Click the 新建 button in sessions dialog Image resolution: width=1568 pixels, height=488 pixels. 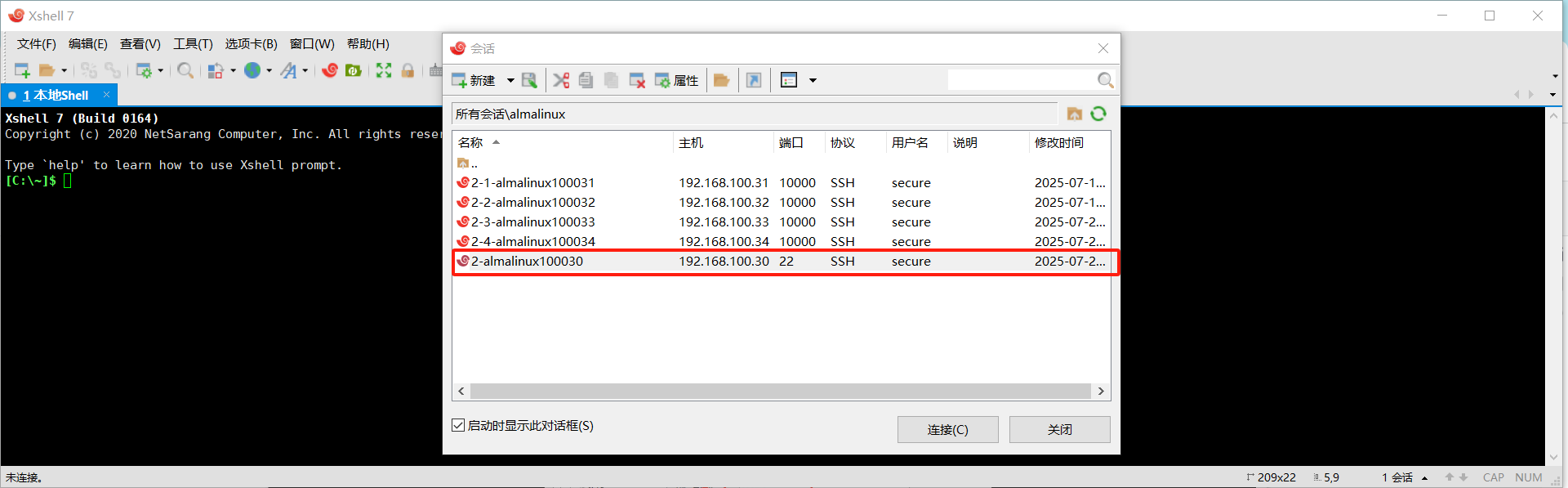pyautogui.click(x=474, y=80)
